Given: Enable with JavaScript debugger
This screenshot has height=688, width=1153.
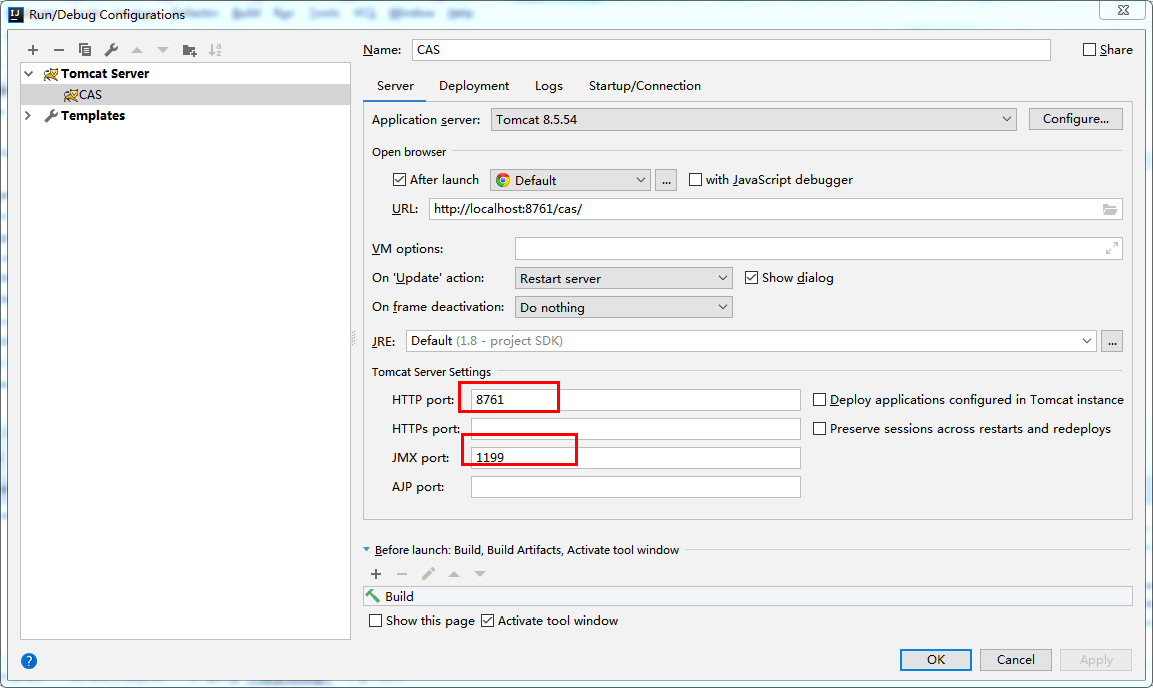Looking at the screenshot, I should pyautogui.click(x=695, y=179).
